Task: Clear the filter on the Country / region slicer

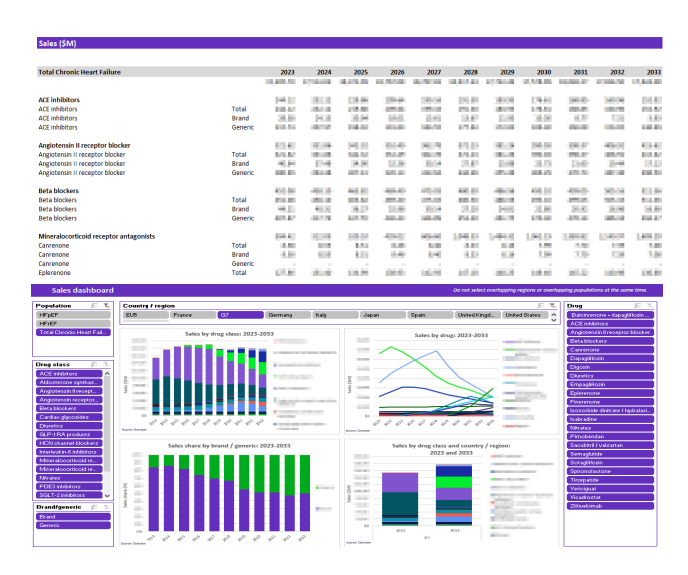Action: tap(550, 305)
